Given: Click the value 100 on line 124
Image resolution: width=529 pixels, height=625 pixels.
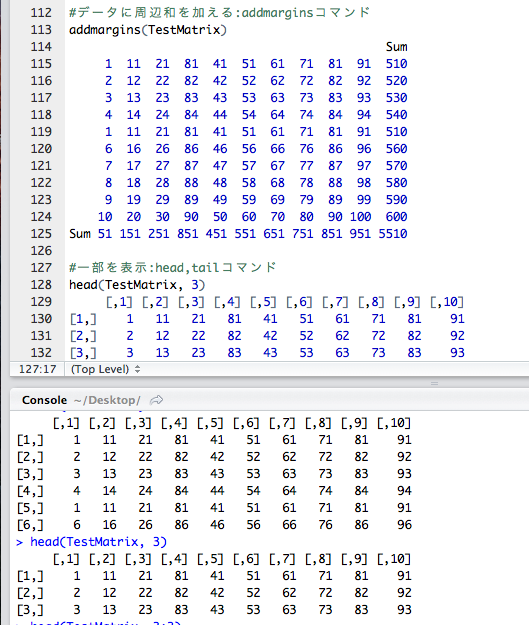Looking at the screenshot, I should coord(360,217).
